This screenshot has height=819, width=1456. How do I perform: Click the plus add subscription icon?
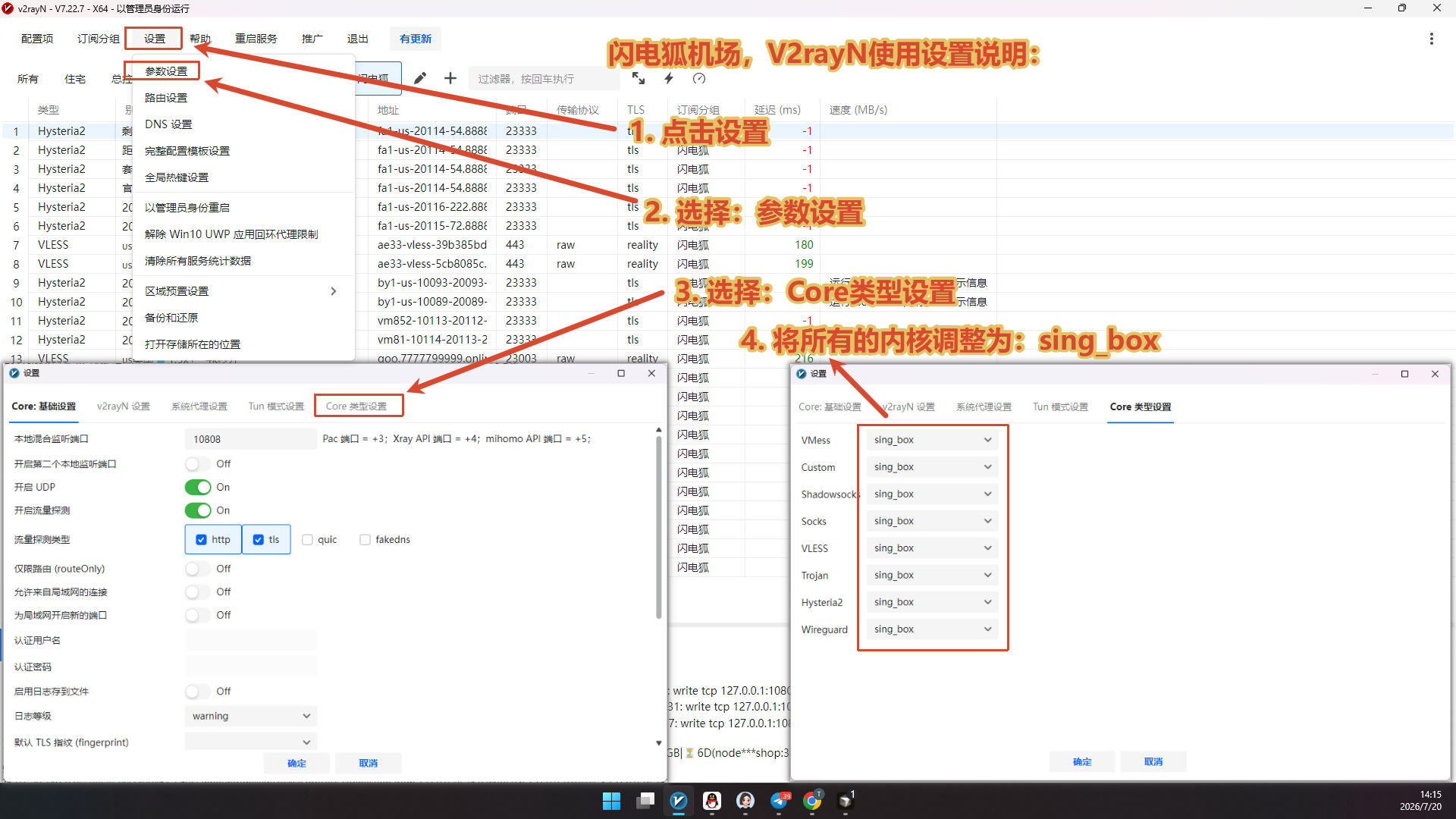click(x=450, y=78)
